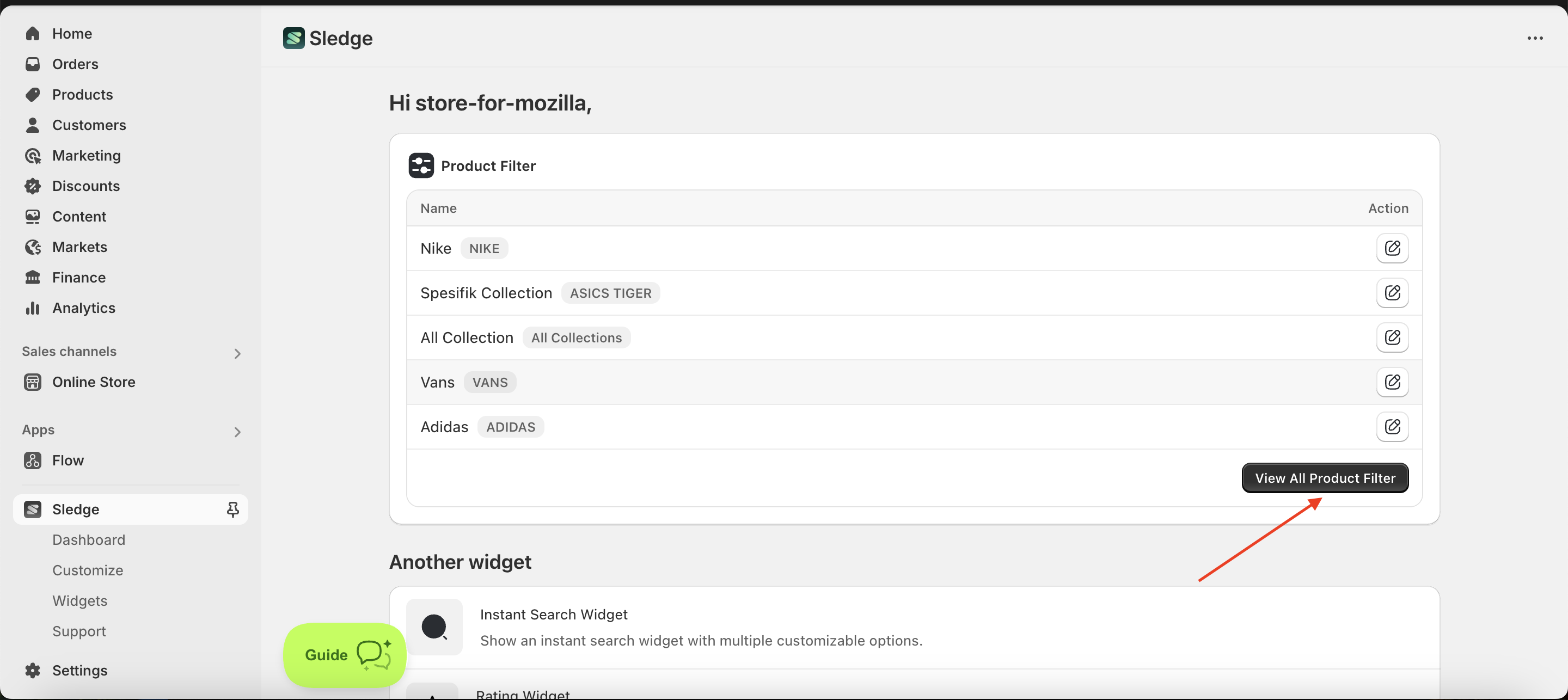Navigate to Online Store channel
The image size is (1568, 700).
pos(94,382)
